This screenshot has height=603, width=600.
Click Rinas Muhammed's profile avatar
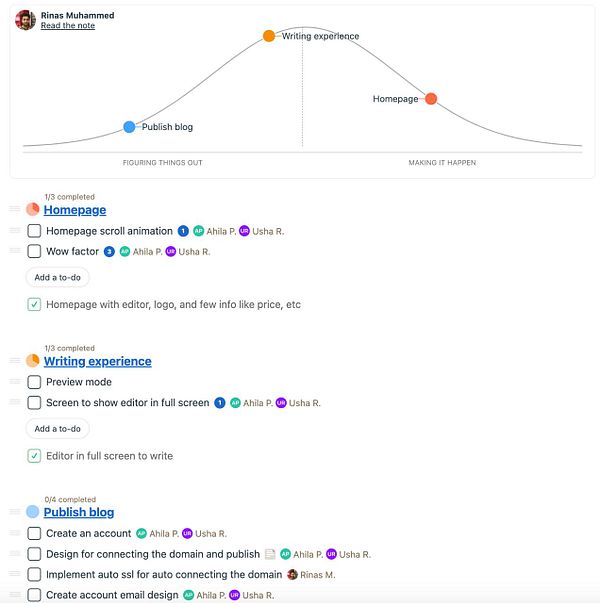tap(25, 20)
